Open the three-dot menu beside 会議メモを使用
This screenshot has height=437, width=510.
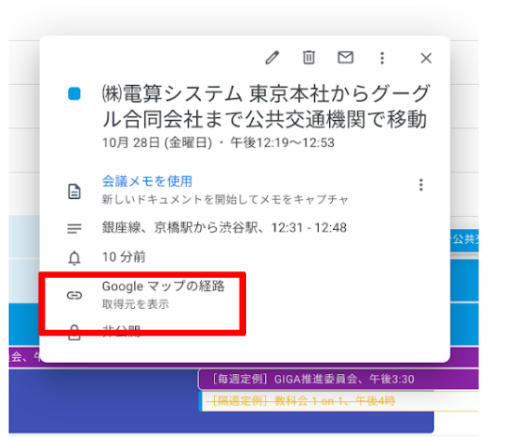421,185
